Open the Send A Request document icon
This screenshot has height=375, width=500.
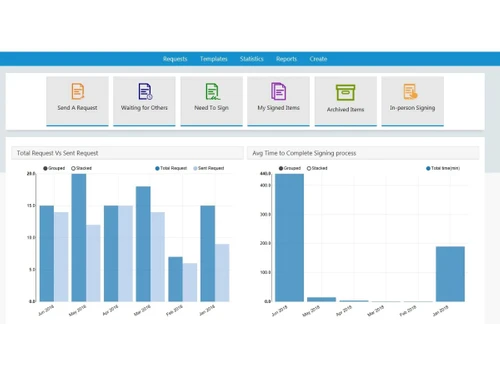click(78, 91)
